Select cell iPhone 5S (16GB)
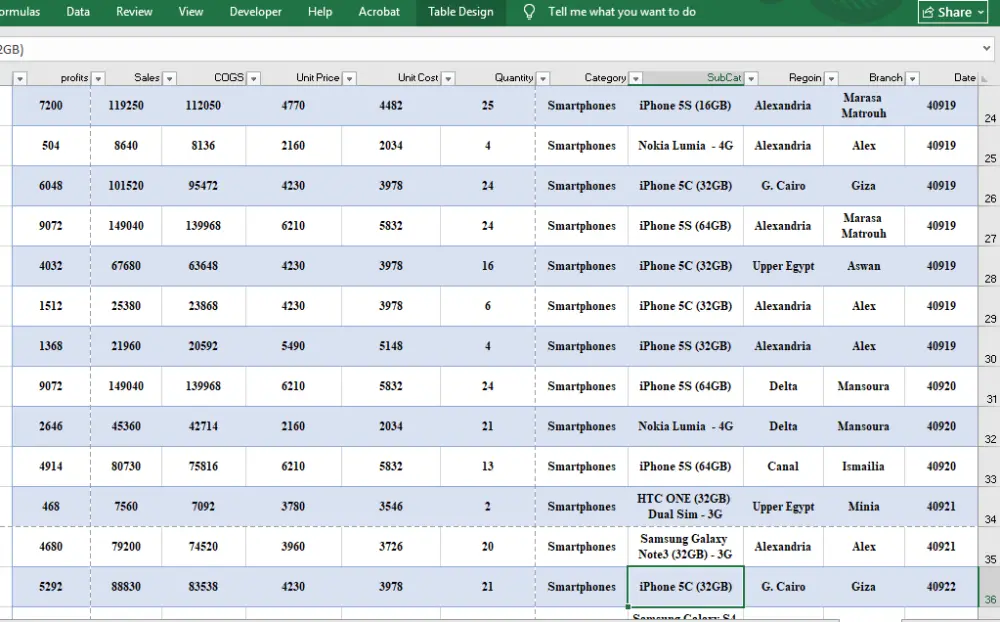1000x622 pixels. (686, 106)
